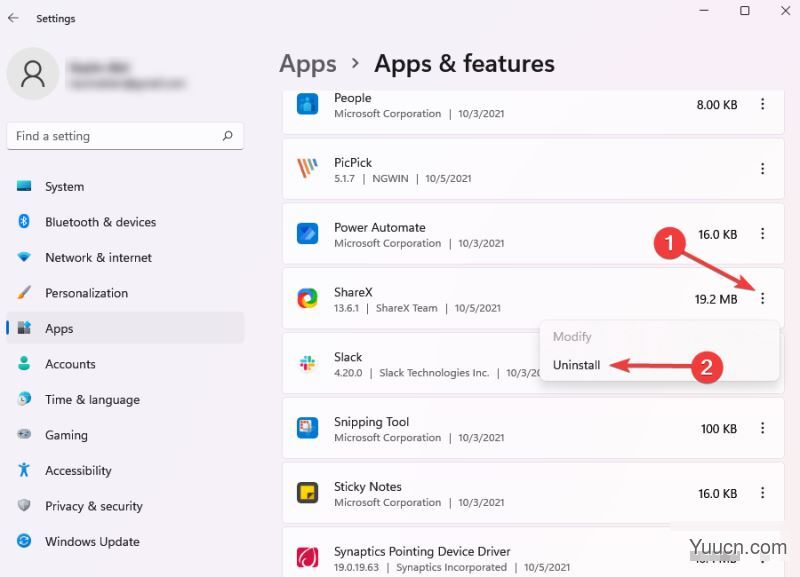
Task: Click the Apps sidebar icon
Action: click(x=24, y=328)
